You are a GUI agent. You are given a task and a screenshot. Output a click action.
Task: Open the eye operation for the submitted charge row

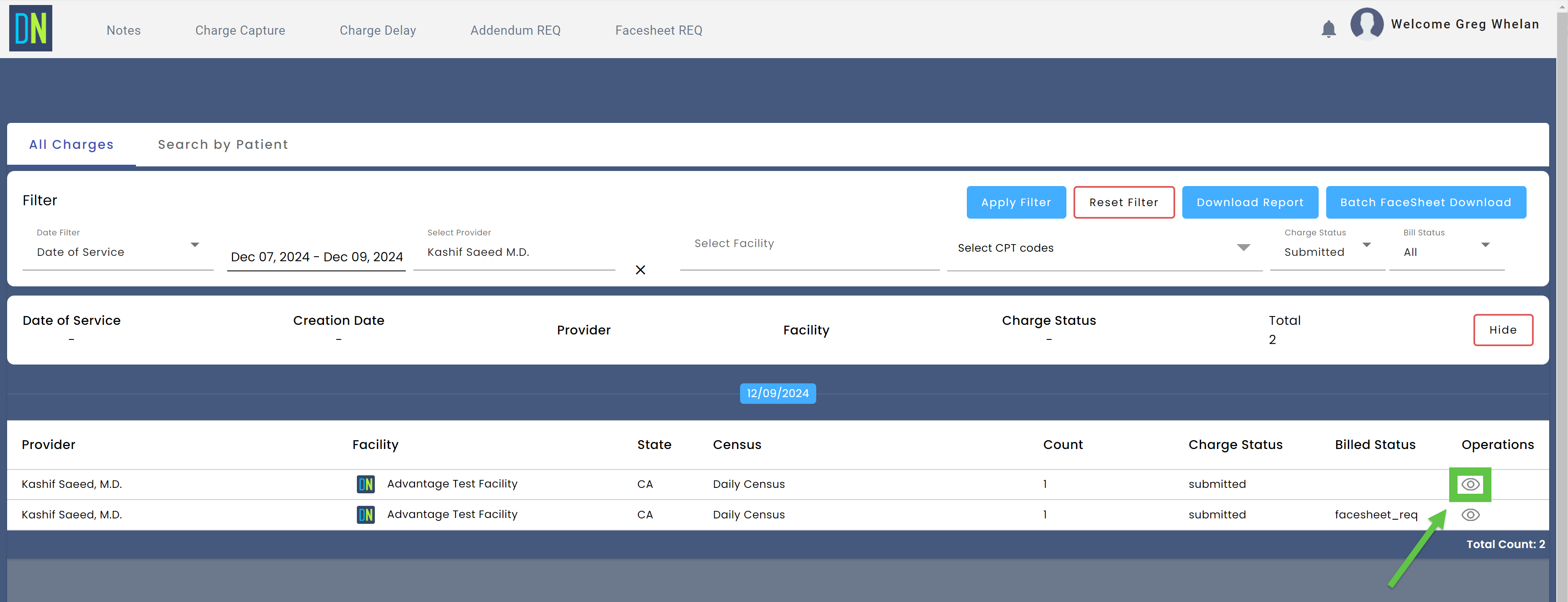click(x=1471, y=485)
